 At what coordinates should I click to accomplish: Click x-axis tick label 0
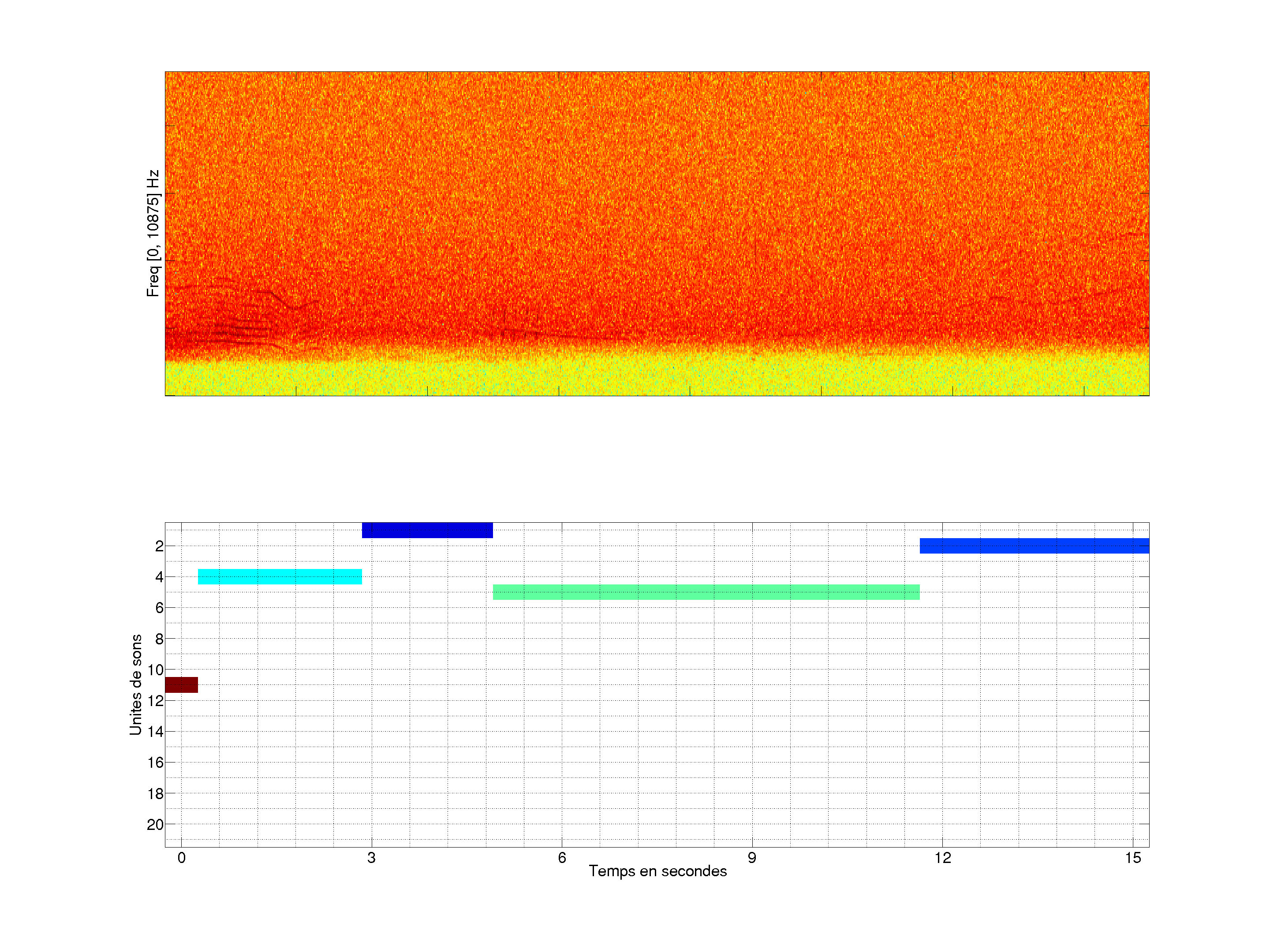pyautogui.click(x=181, y=858)
